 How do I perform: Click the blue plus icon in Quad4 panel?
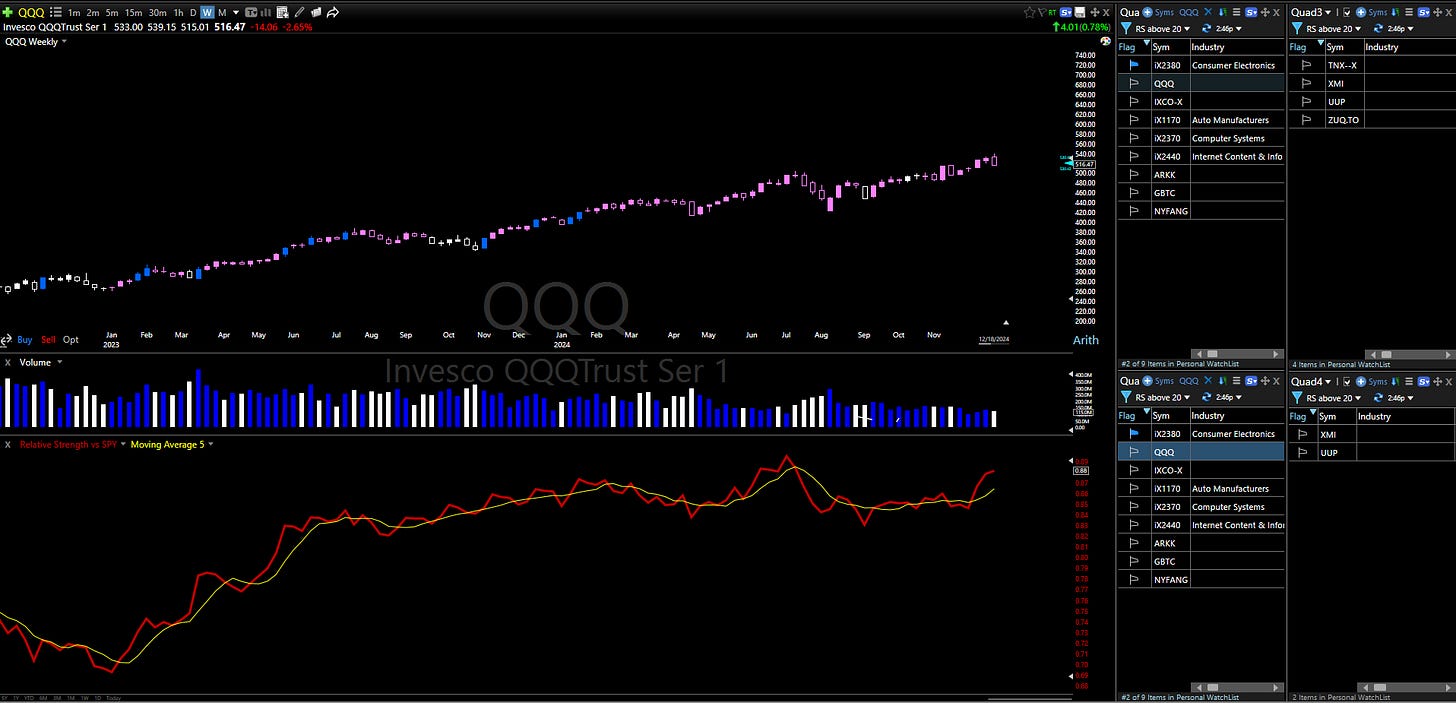pyautogui.click(x=1361, y=381)
